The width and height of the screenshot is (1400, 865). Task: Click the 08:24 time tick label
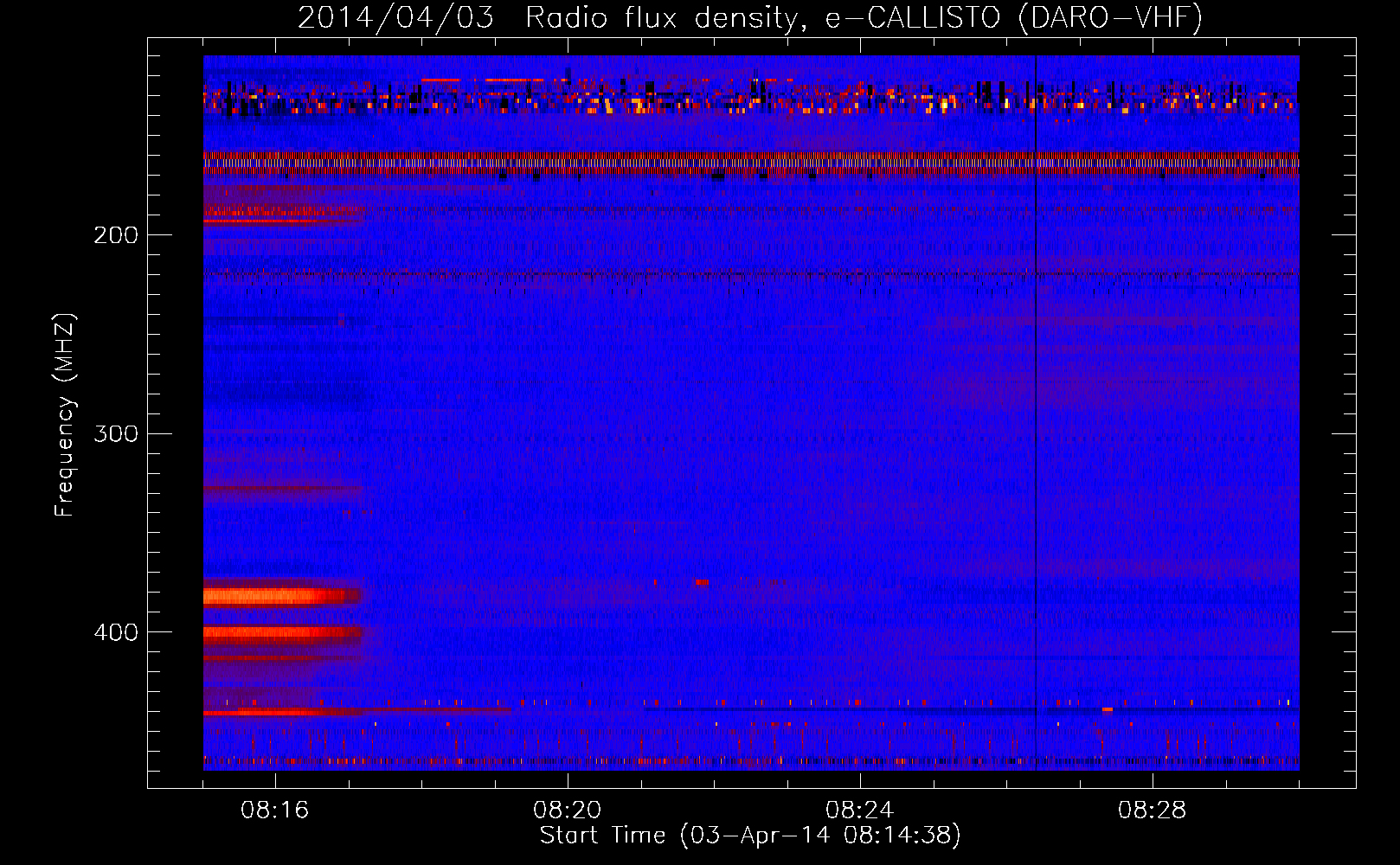coord(860,811)
